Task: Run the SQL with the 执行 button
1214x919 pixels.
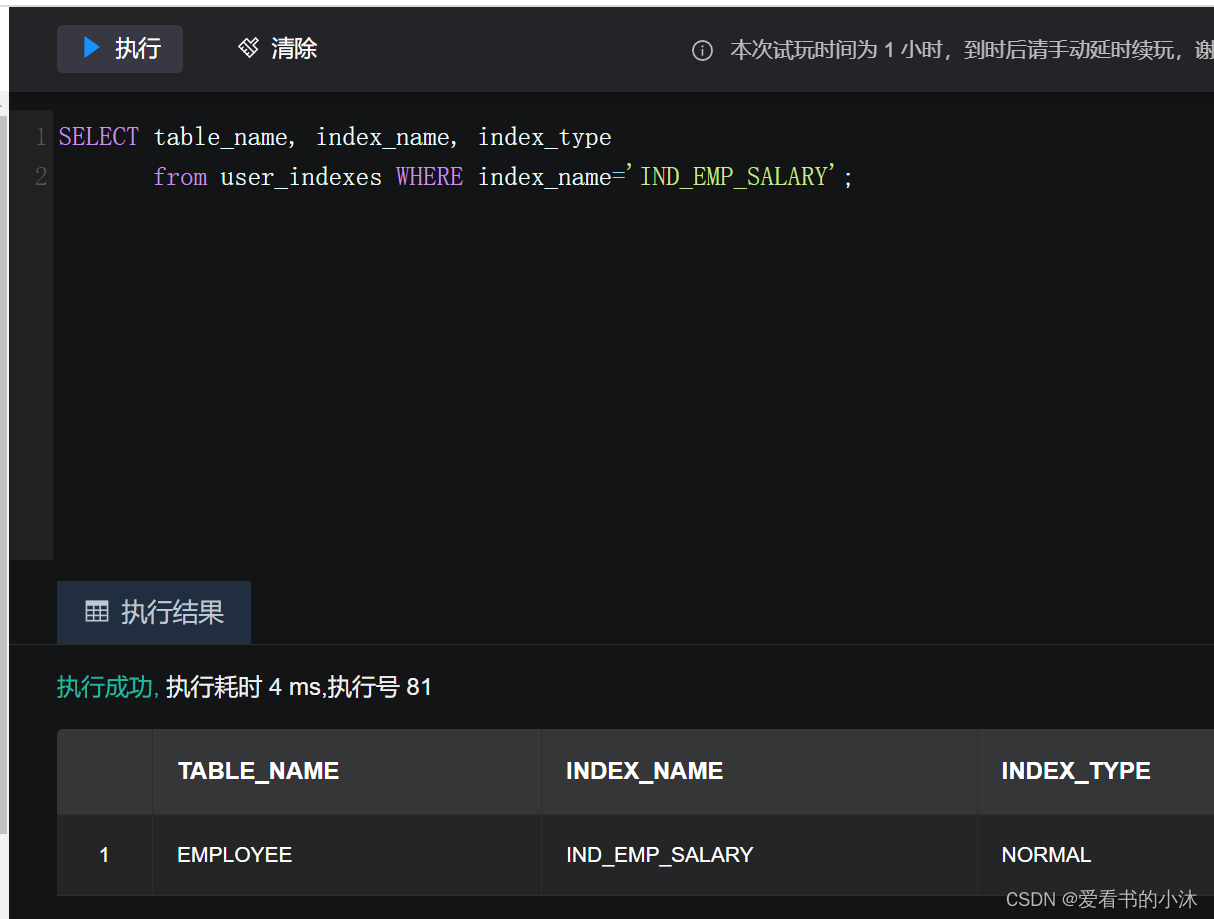Action: (x=120, y=49)
